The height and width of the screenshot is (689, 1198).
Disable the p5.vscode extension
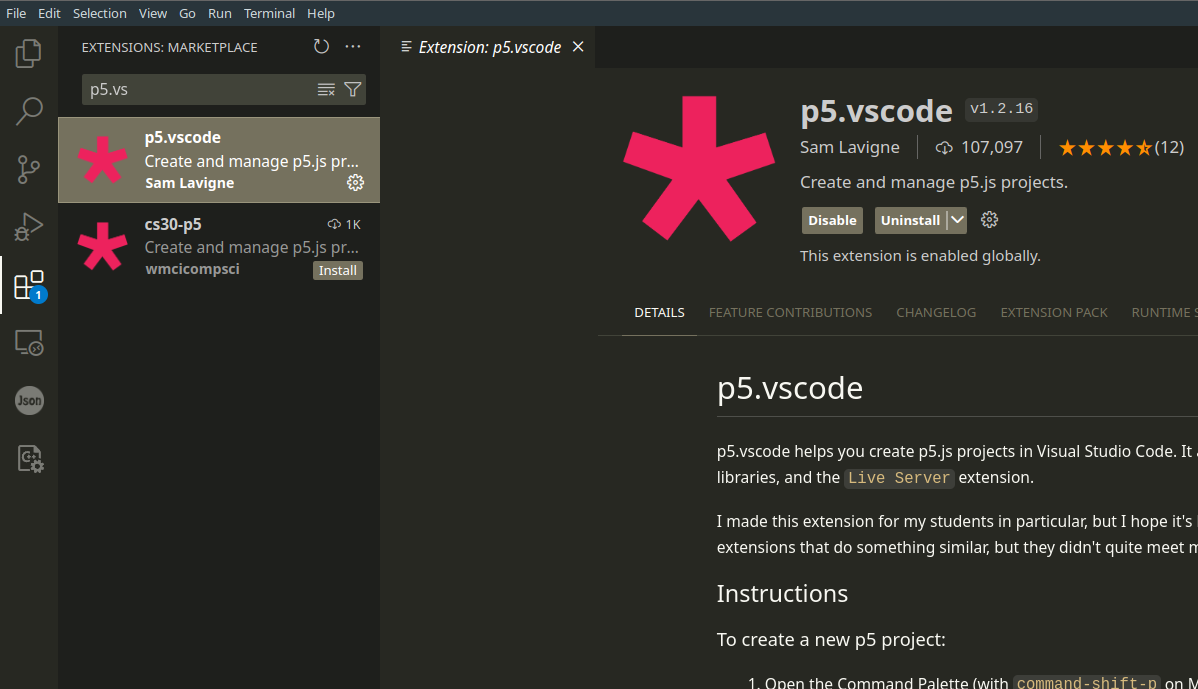832,220
